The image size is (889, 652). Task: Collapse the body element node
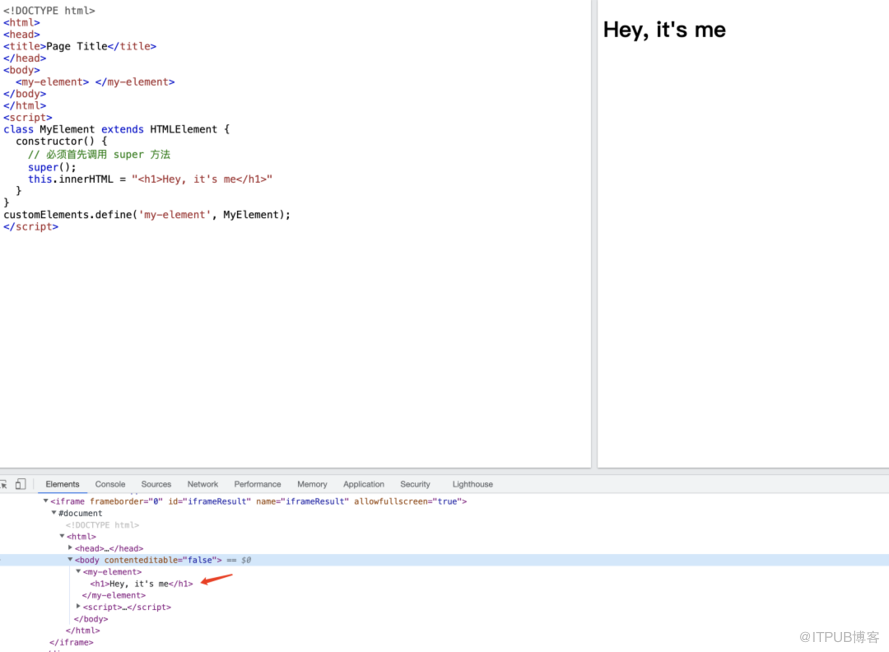point(70,560)
